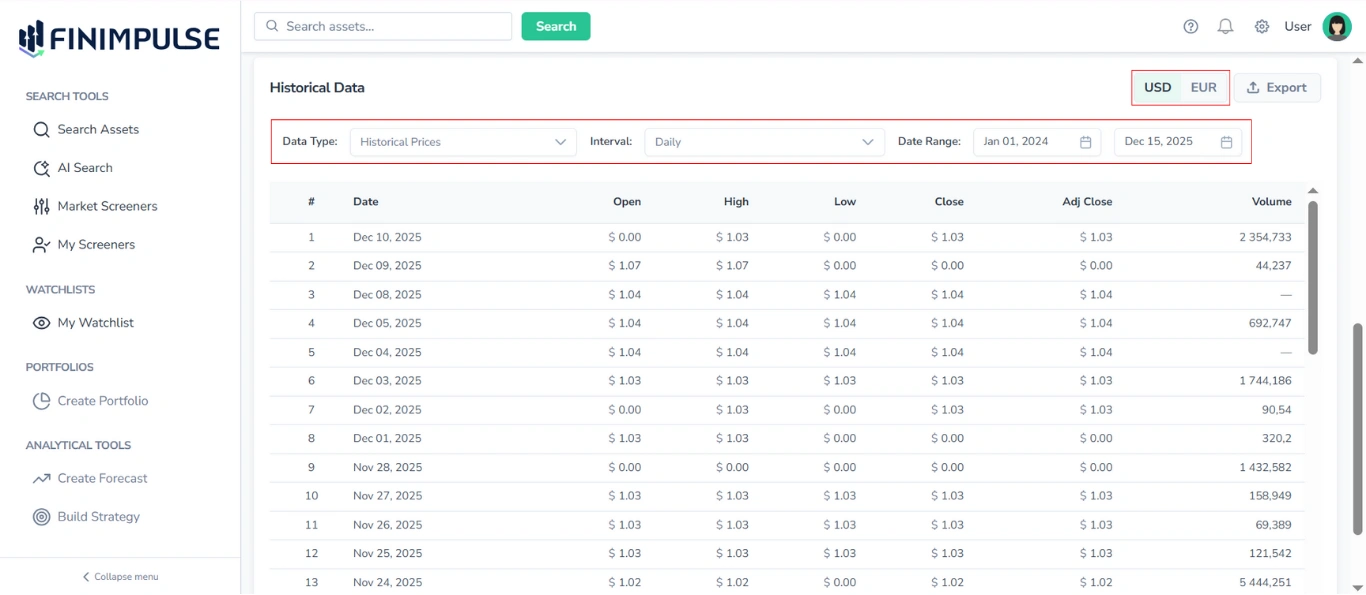Screen dimensions: 1366x595
Task: Export the historical data
Action: [x=1277, y=87]
